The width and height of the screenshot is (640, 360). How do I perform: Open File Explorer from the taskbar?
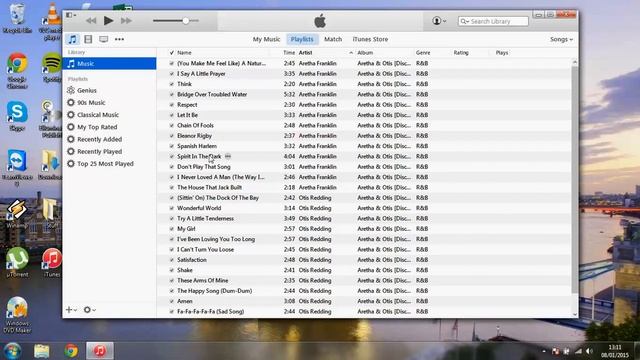pos(42,351)
